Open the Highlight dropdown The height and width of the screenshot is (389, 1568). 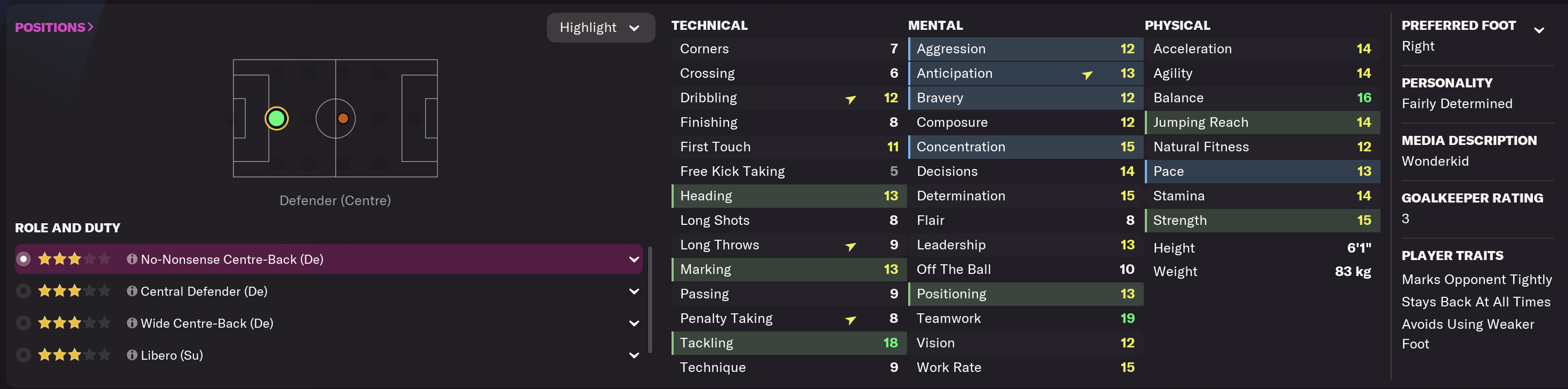[600, 28]
